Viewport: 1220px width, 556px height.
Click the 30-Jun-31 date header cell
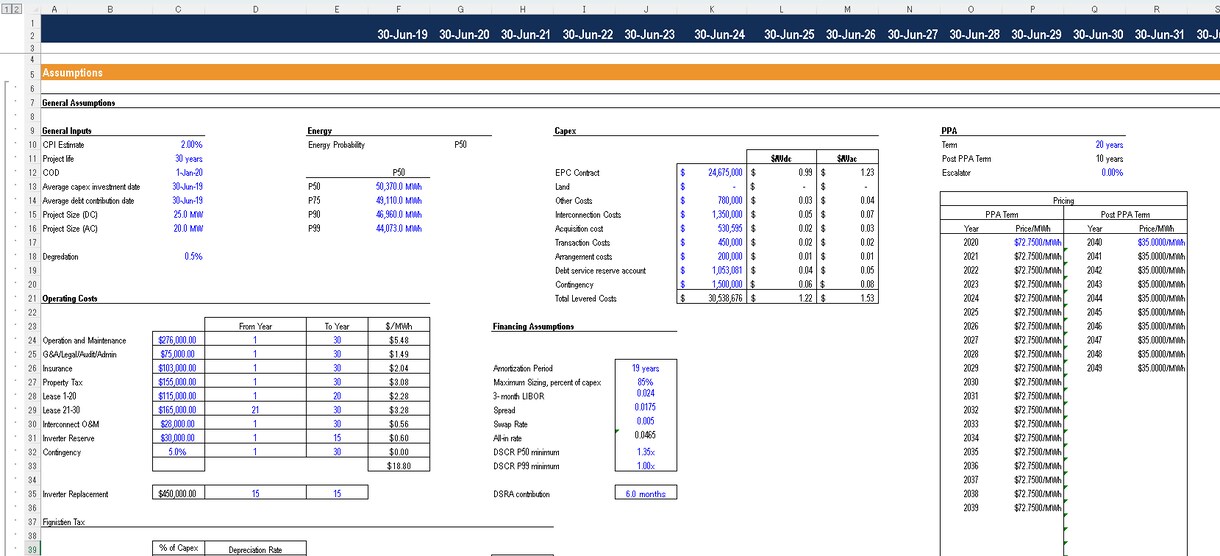coord(1159,34)
